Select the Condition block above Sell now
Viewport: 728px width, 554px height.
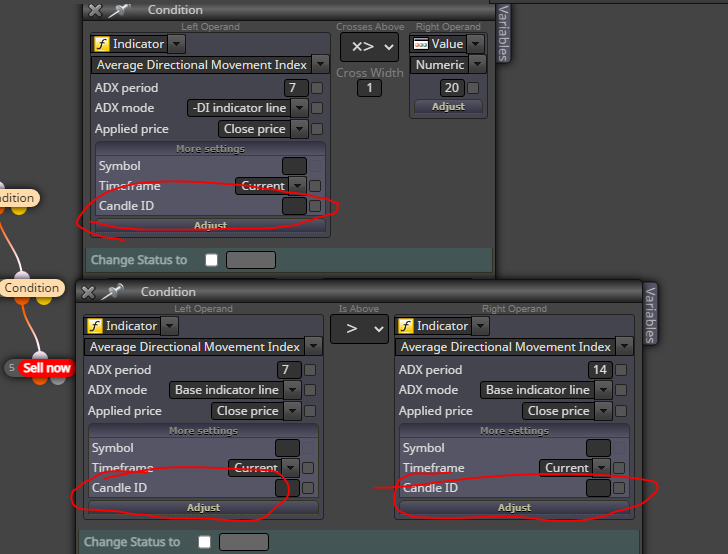pos(32,288)
